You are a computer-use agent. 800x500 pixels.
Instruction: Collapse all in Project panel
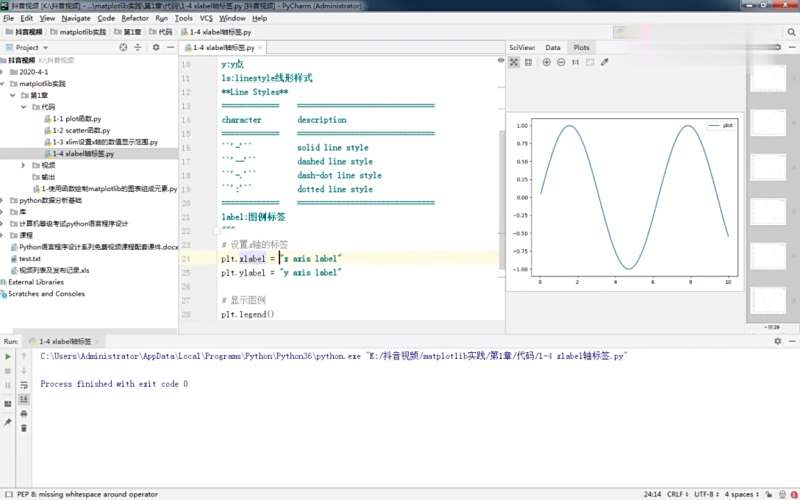point(138,47)
